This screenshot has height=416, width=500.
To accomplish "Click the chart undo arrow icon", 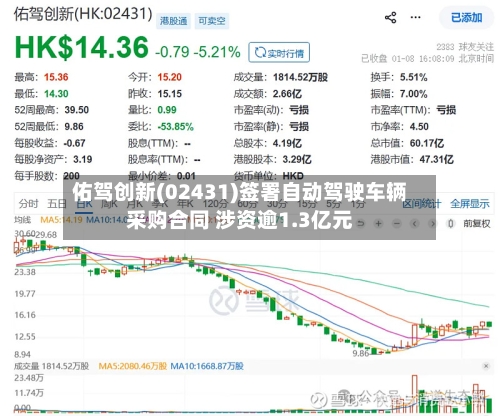I will tap(360, 223).
